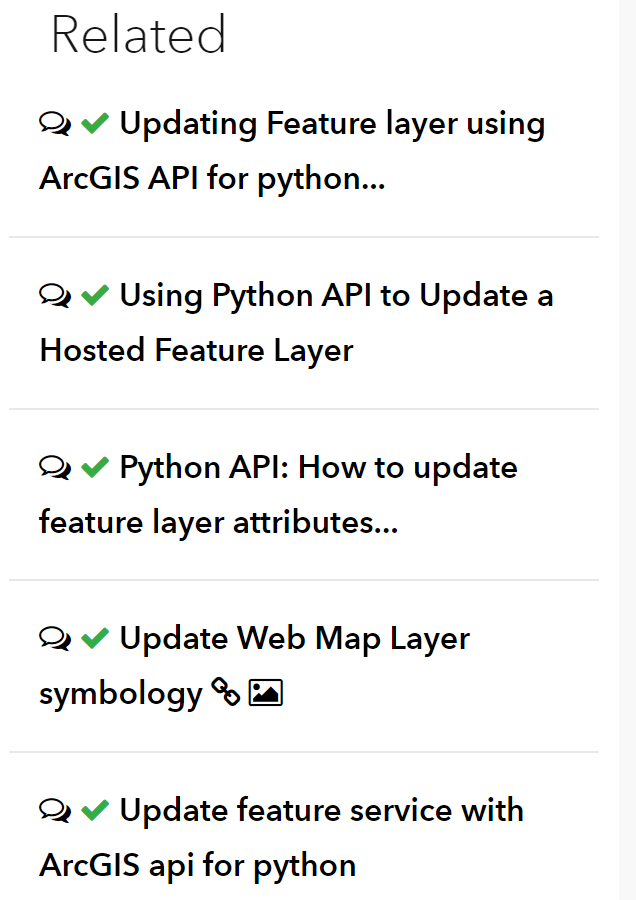Click green checkmark beside Using Python API post

click(x=95, y=296)
